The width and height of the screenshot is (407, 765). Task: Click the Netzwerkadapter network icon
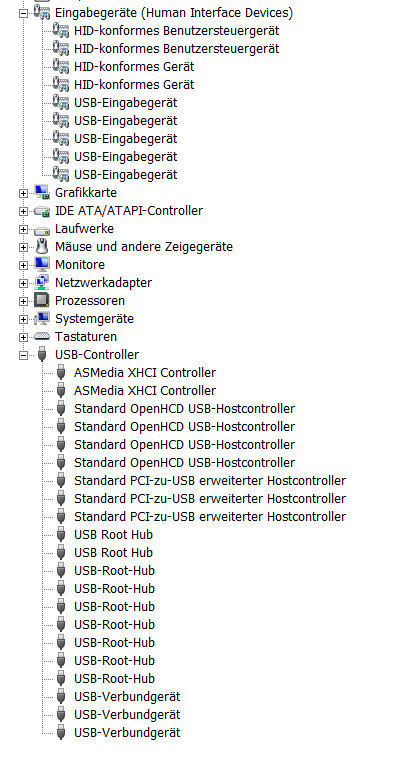pos(42,282)
